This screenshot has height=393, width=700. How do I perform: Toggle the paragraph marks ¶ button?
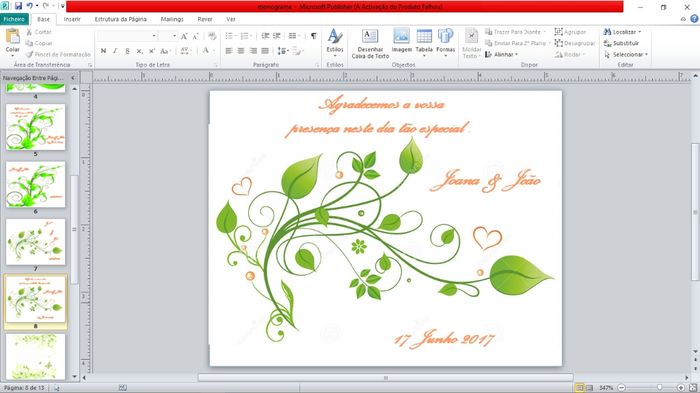313,36
